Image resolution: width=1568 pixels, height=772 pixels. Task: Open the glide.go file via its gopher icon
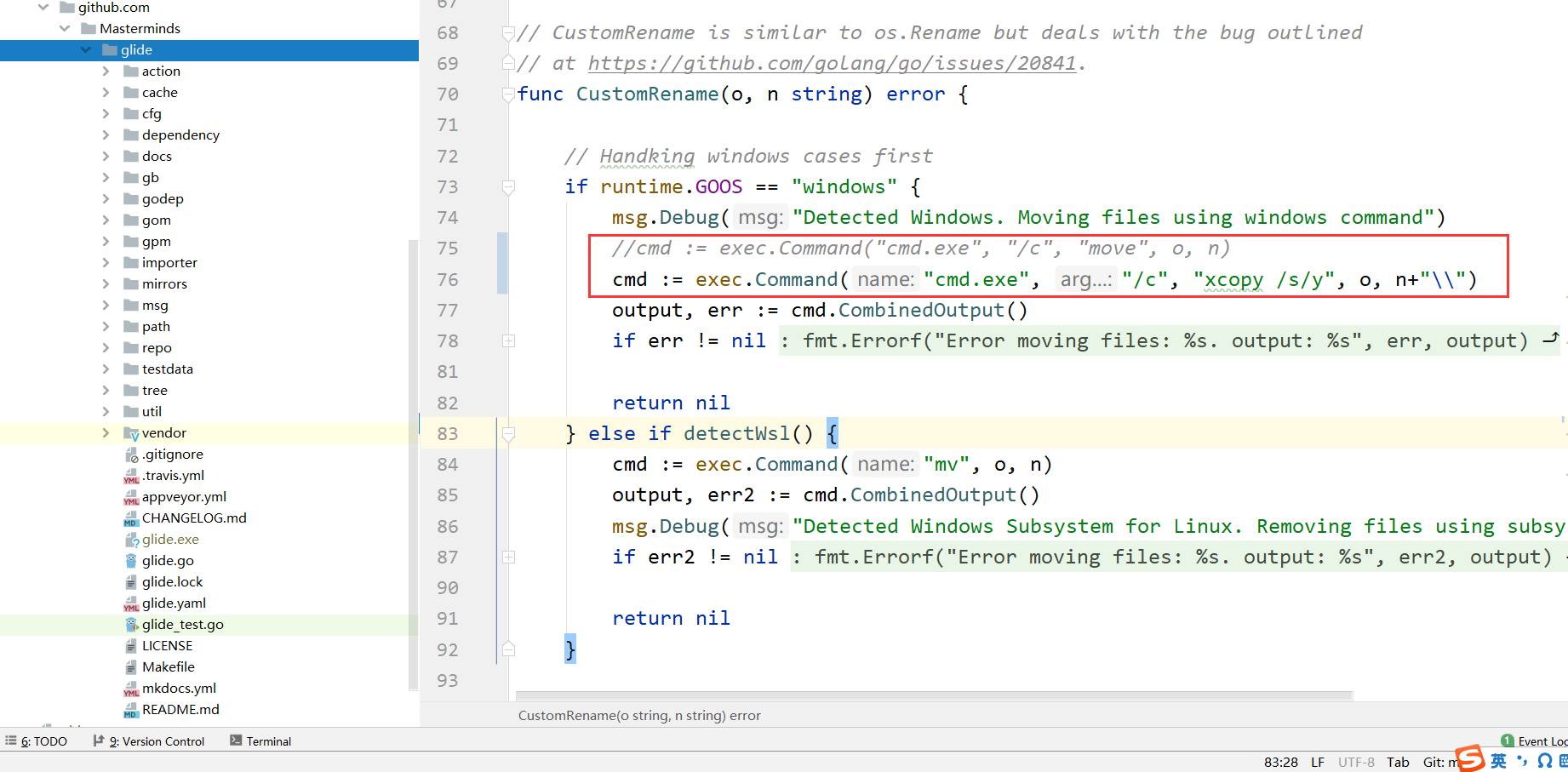[131, 561]
